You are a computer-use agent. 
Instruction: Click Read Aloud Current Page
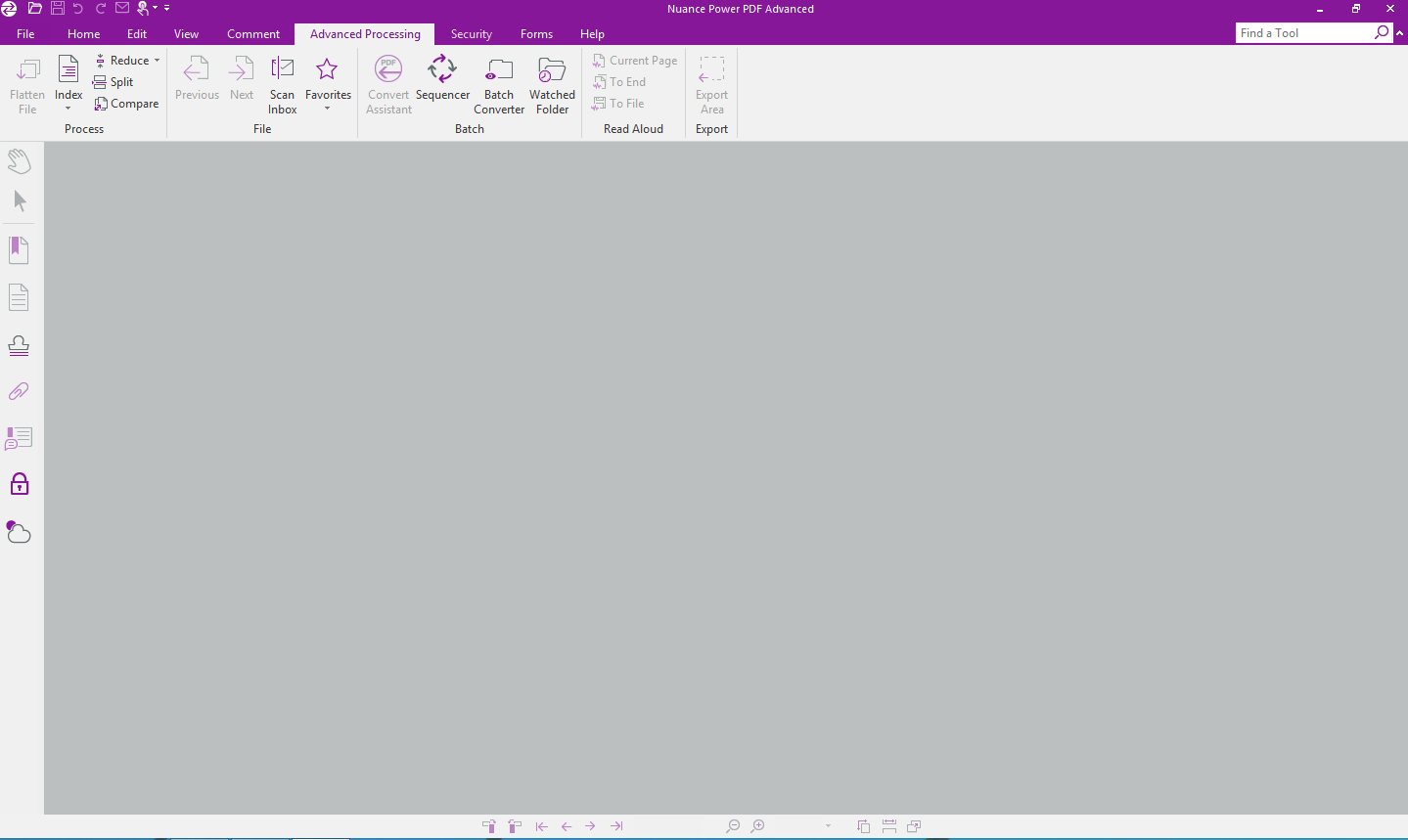634,61
